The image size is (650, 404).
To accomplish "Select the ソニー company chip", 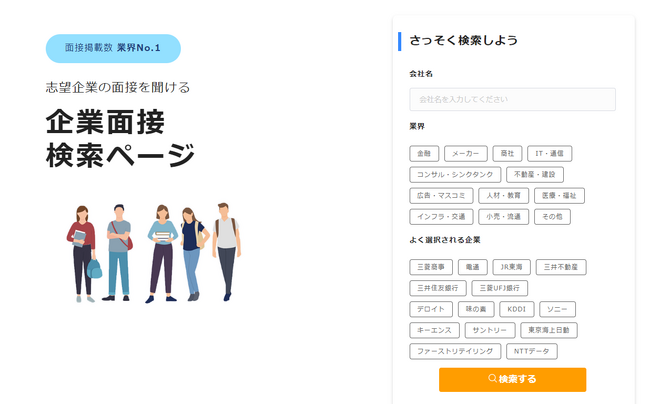I will 558,309.
